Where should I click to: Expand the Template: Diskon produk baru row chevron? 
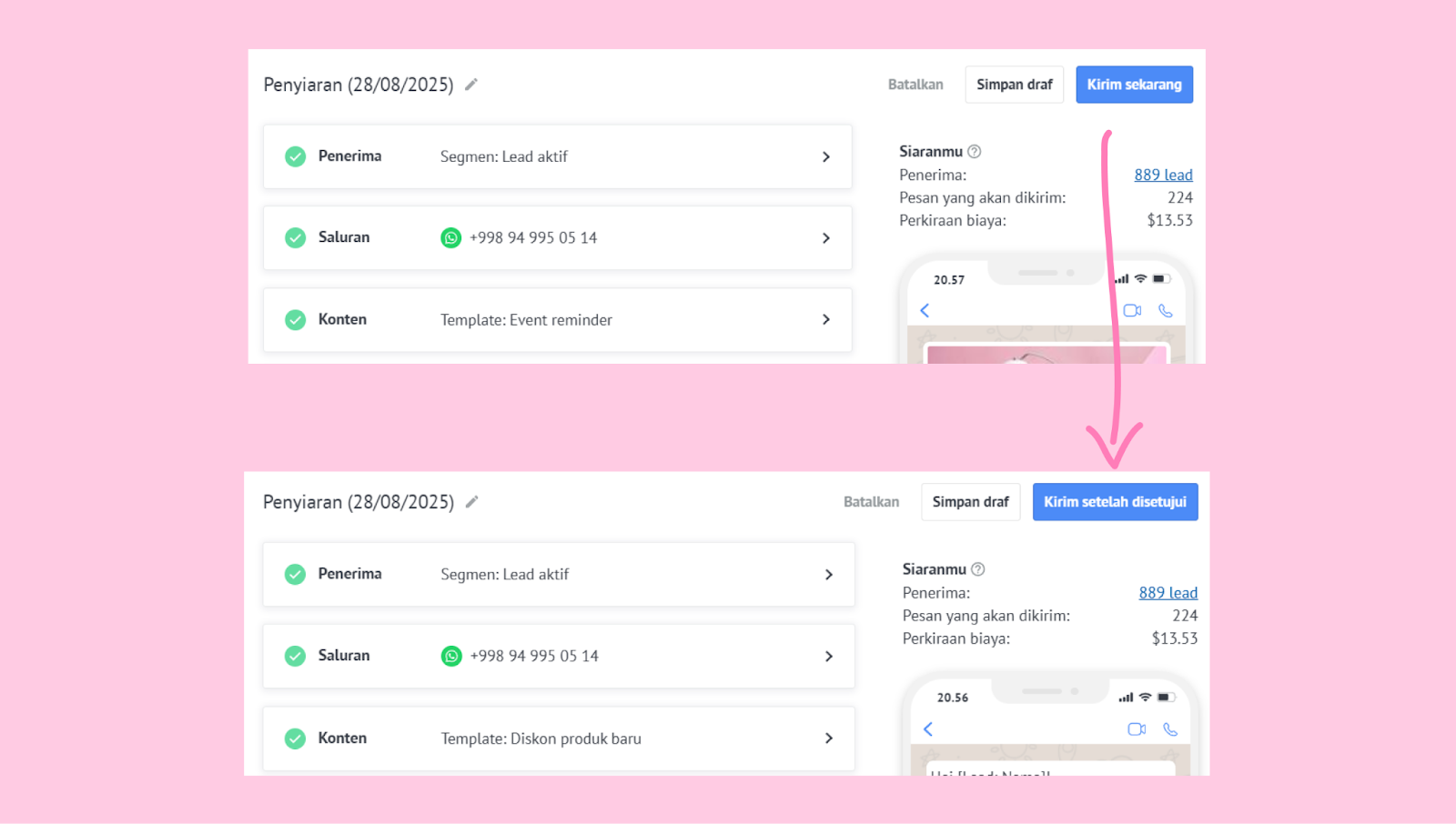point(828,739)
